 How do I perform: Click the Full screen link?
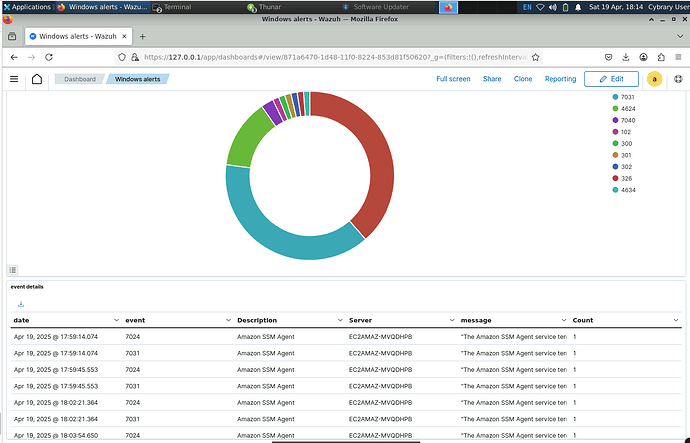click(x=453, y=79)
